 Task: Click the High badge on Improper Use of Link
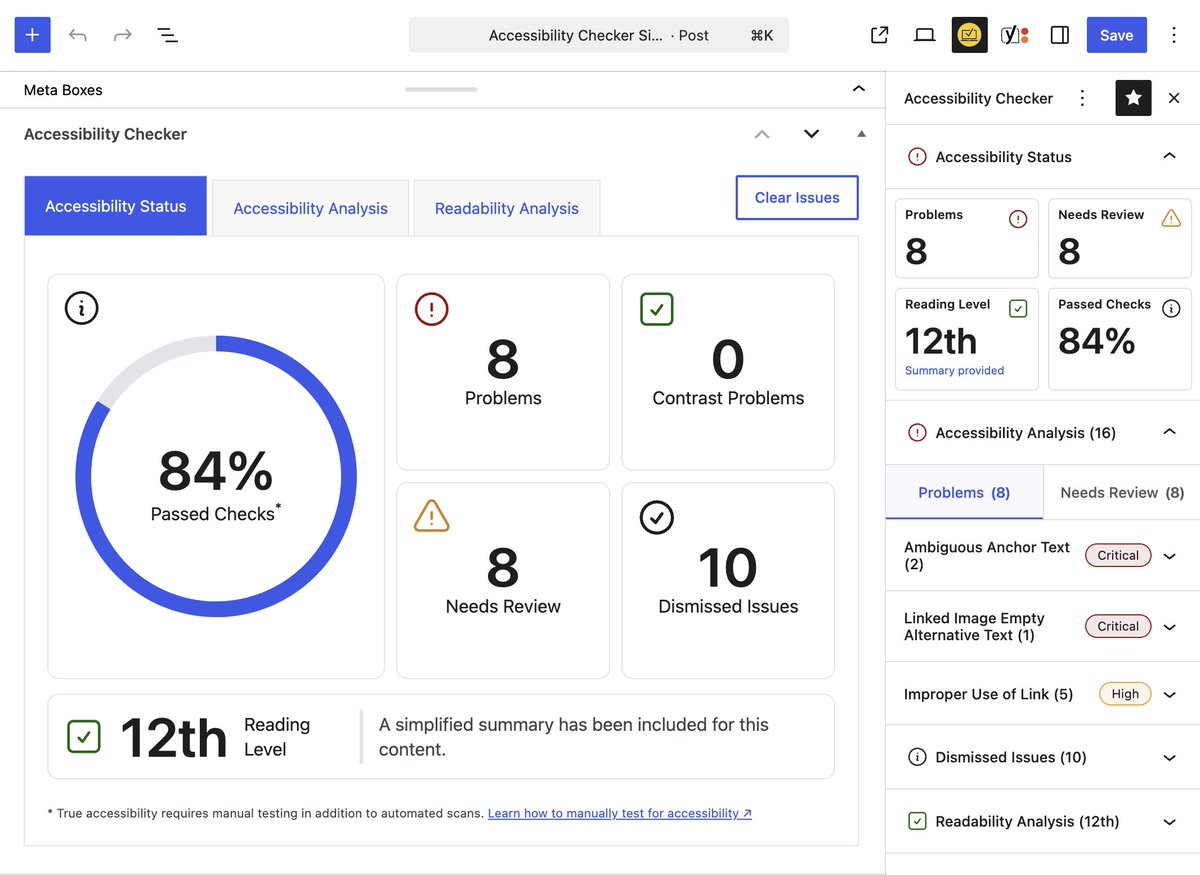click(1125, 694)
